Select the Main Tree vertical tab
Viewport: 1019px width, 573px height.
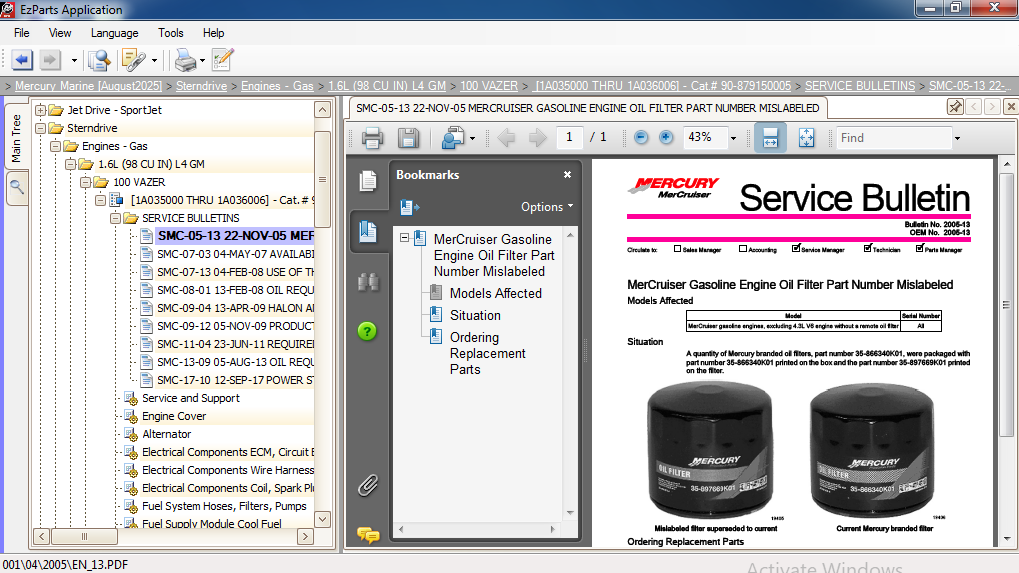(17, 137)
